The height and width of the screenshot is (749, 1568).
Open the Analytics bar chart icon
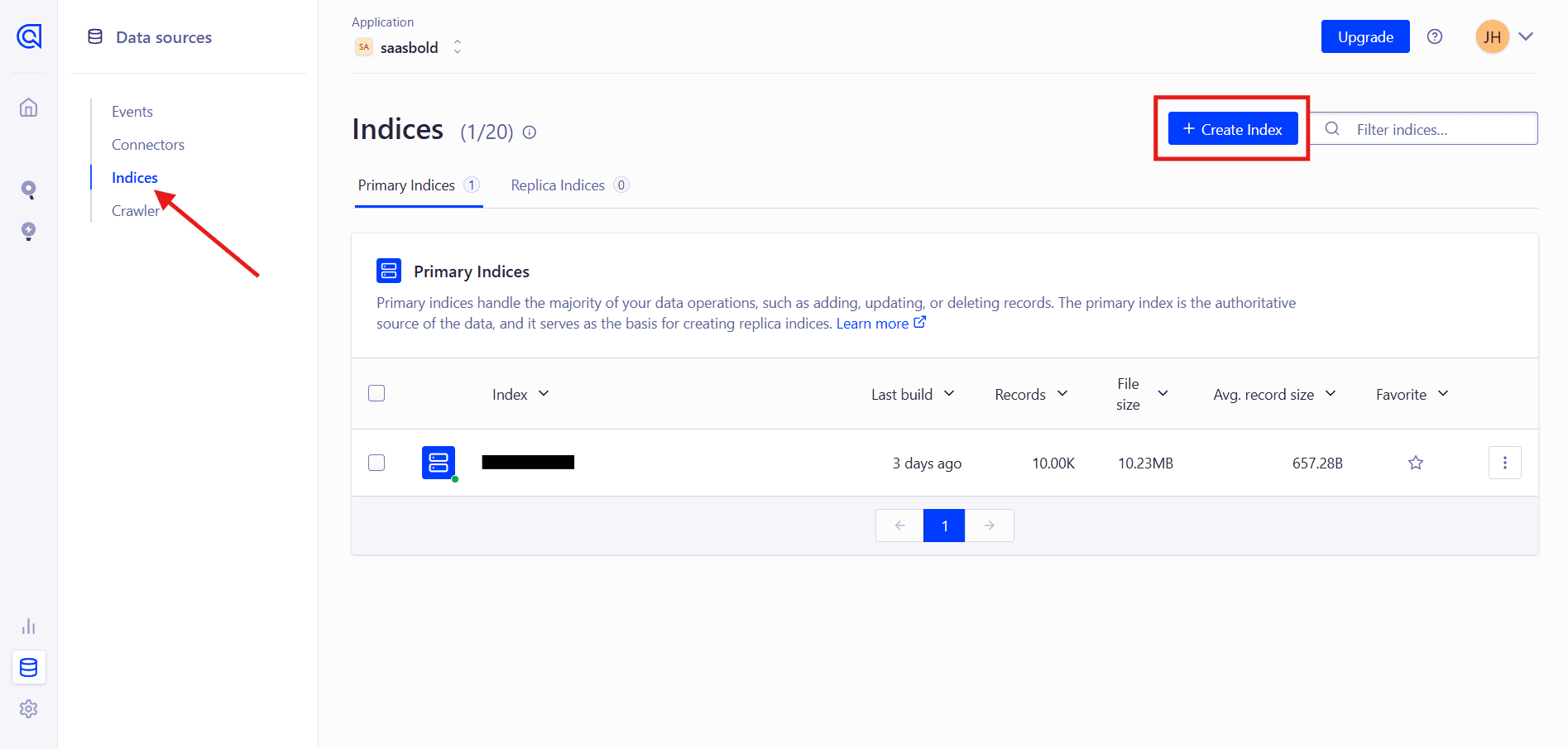coord(28,627)
